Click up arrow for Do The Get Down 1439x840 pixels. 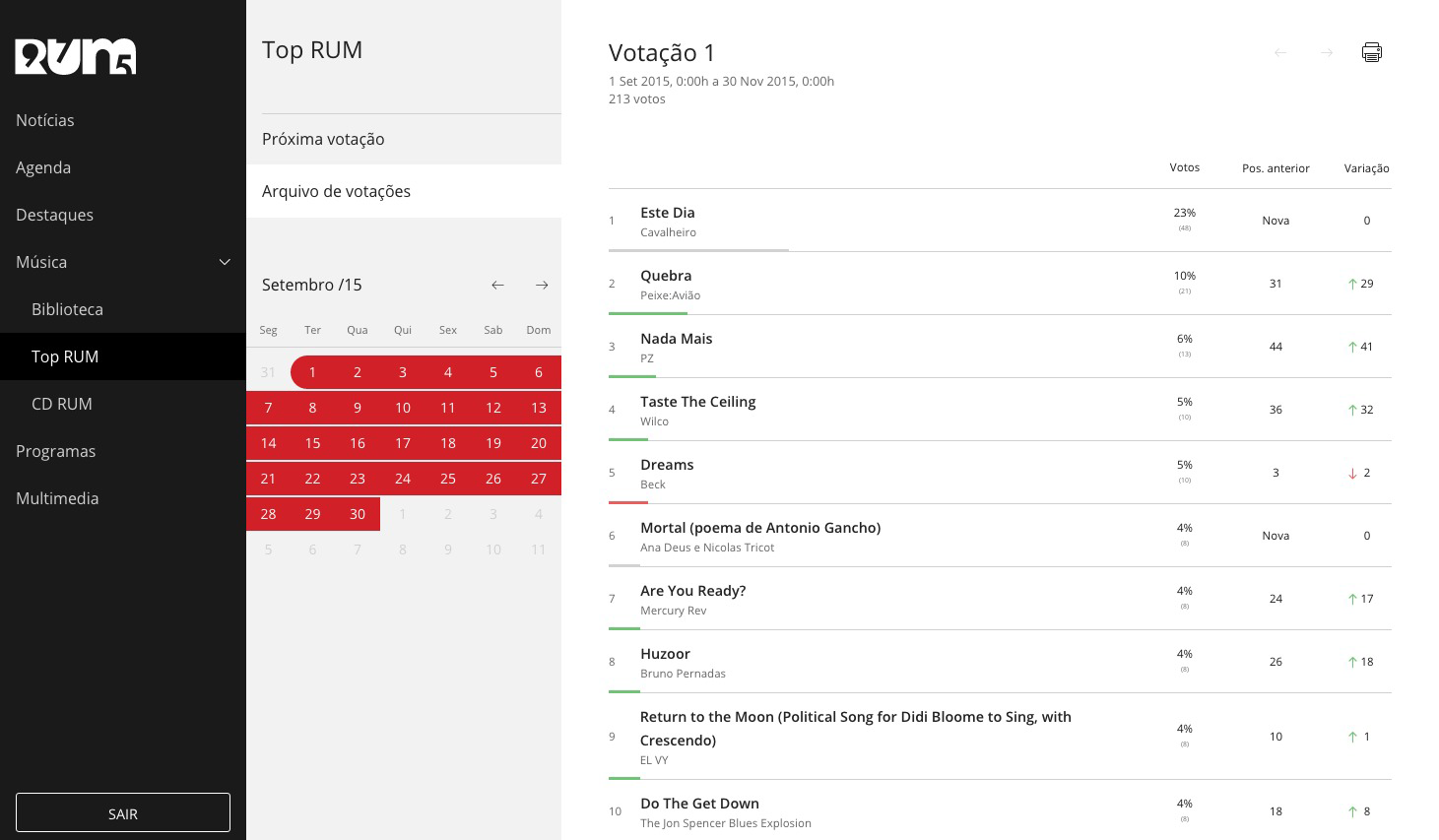1352,811
